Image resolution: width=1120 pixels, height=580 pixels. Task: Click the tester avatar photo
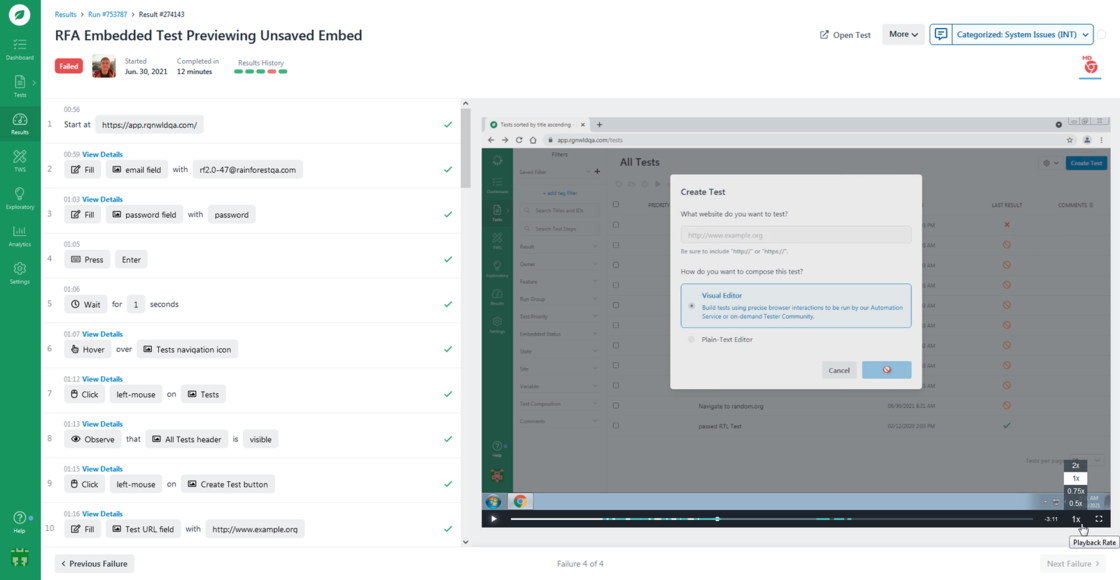tap(104, 66)
